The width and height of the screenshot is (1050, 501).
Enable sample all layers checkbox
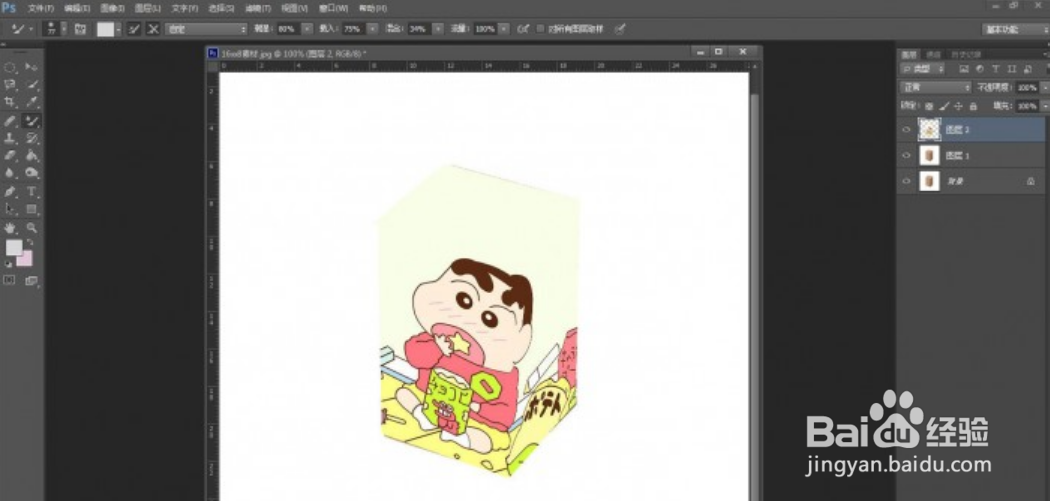tap(540, 29)
